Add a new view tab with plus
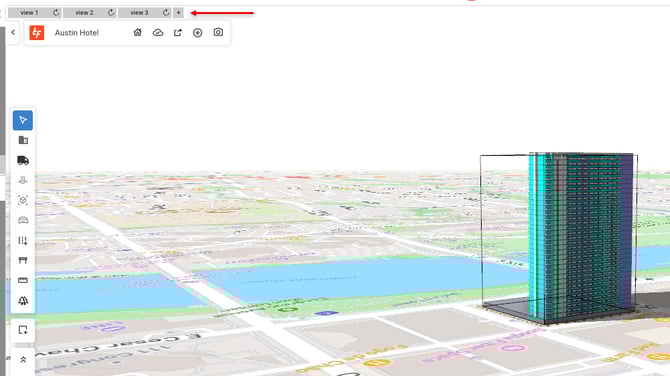Viewport: 670px width, 376px height. pyautogui.click(x=179, y=13)
